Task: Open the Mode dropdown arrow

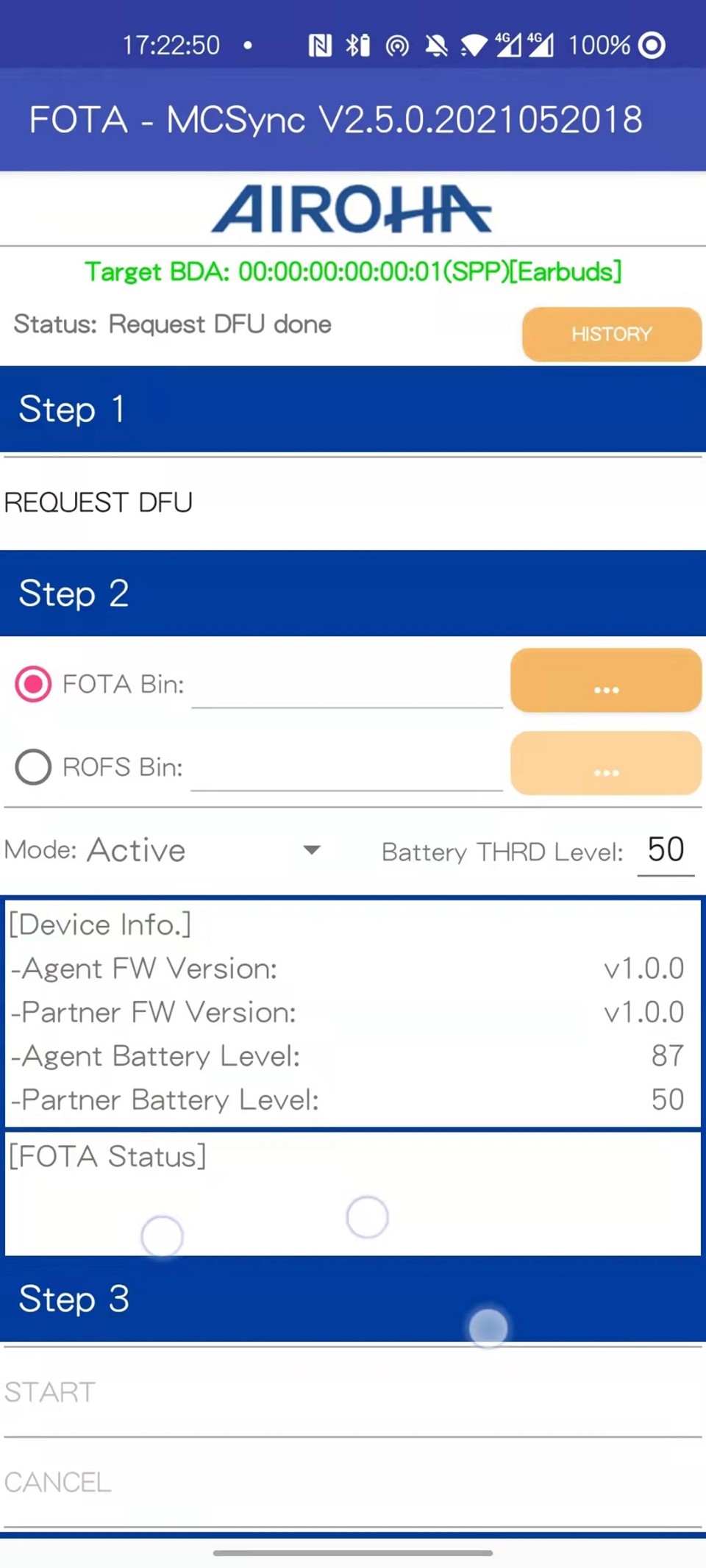Action: pos(312,850)
